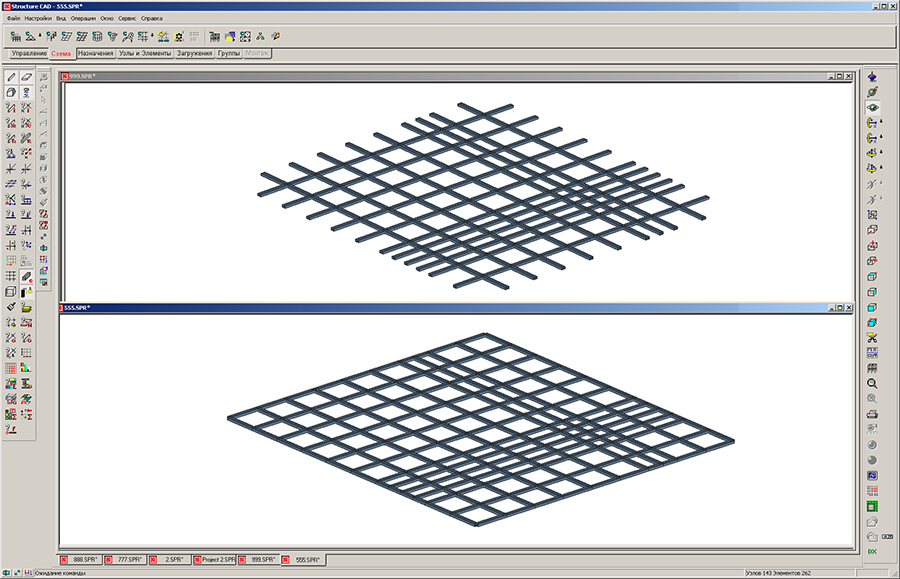Click the first icon in the top toolbar

coord(15,36)
